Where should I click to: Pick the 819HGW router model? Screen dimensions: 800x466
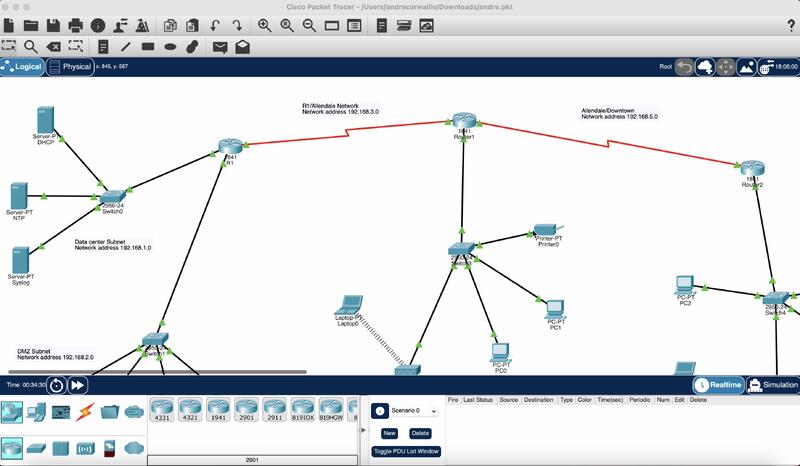(331, 410)
